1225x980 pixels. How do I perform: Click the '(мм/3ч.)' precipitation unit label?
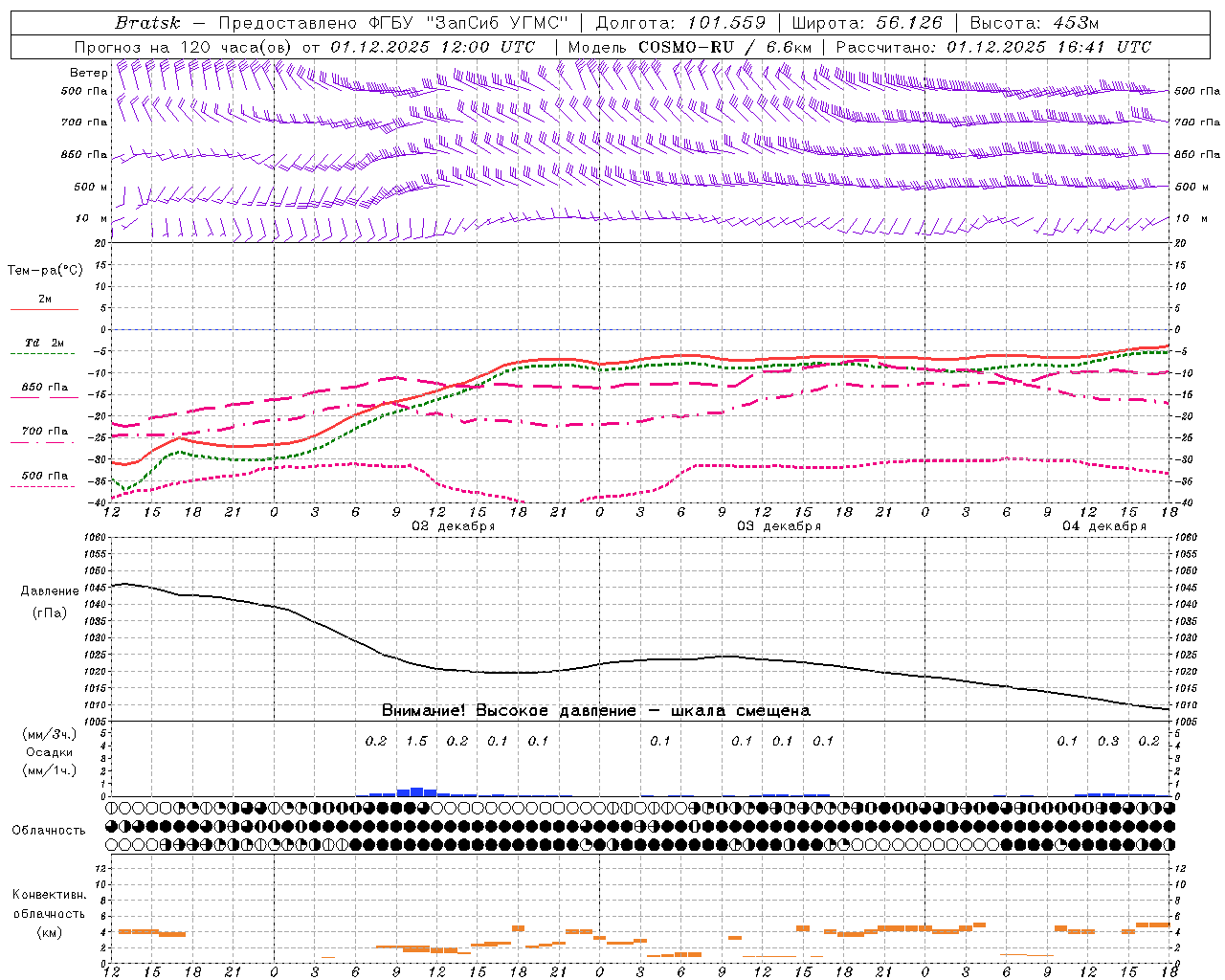[x=49, y=735]
